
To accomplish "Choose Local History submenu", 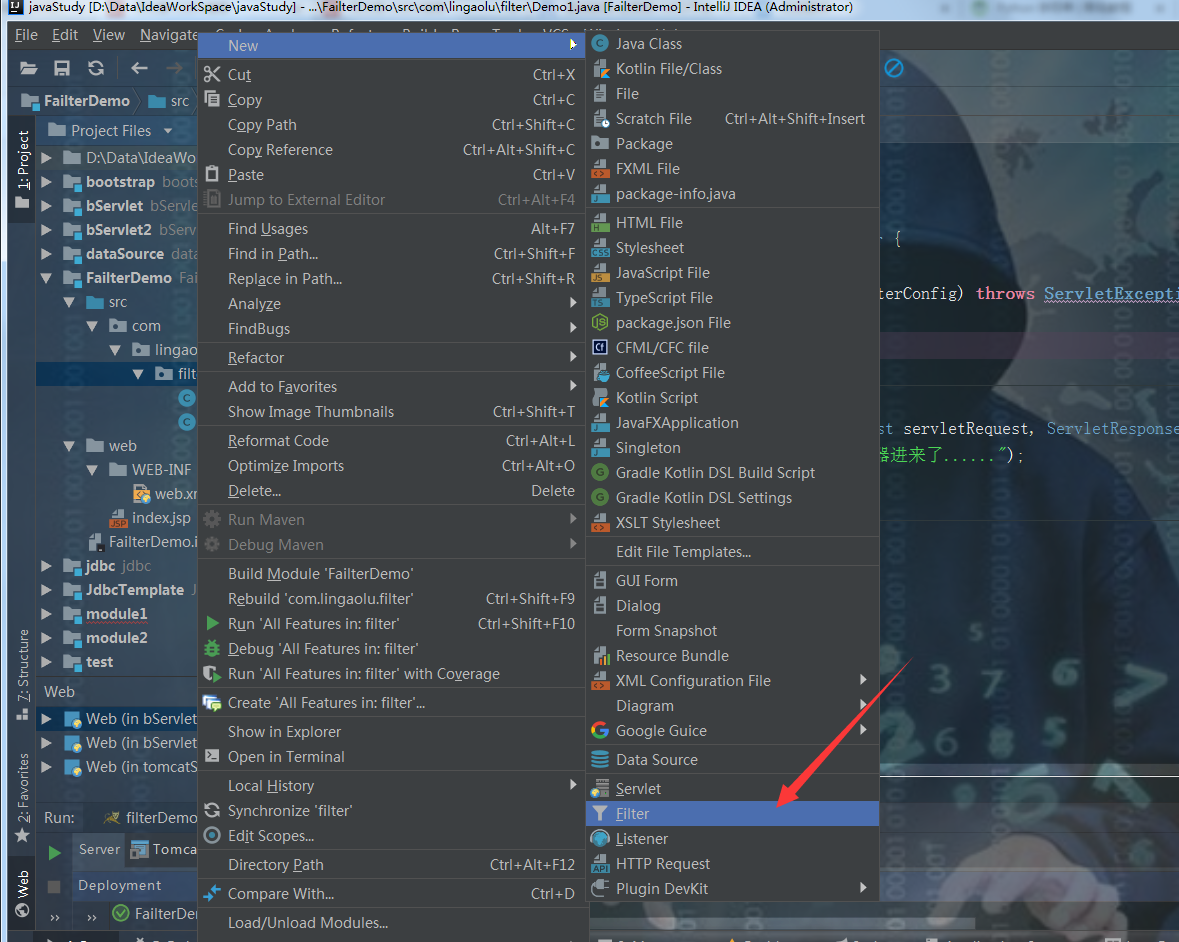I will point(391,786).
